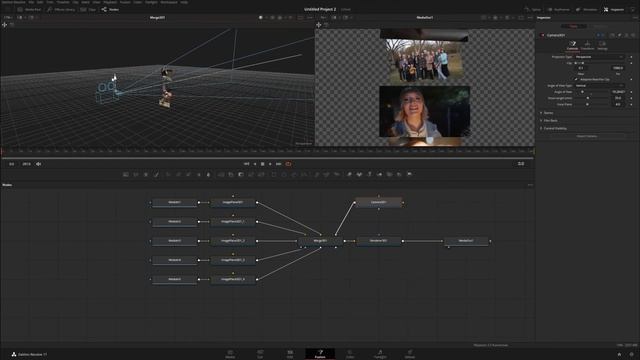Open the Workspace menu
This screenshot has height=360, width=640.
[x=169, y=2]
